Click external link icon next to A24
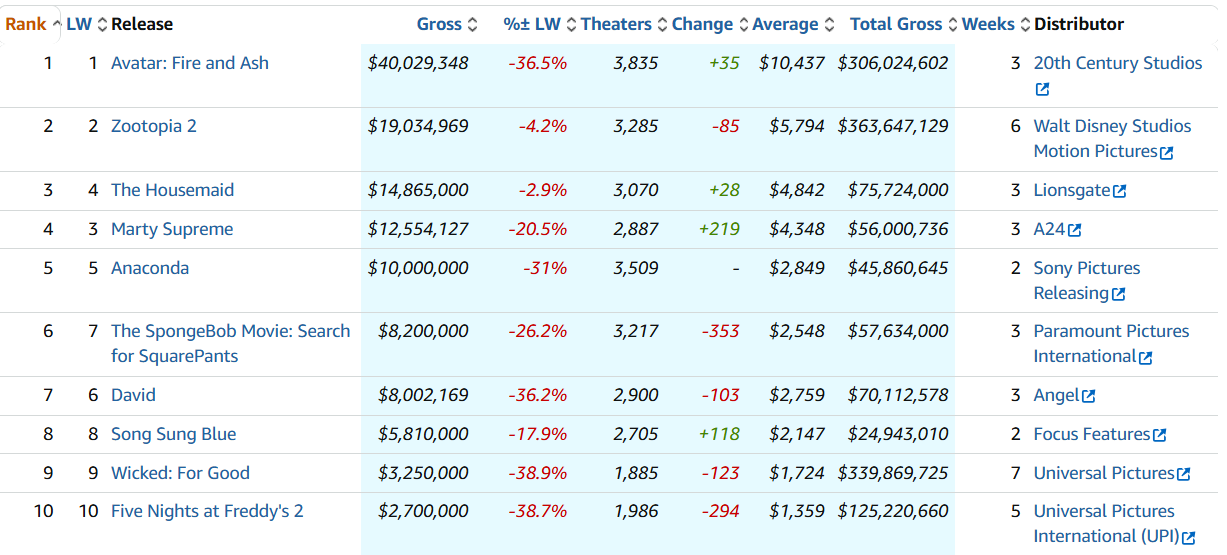Screen dimensions: 1227x555 click(x=1074, y=230)
